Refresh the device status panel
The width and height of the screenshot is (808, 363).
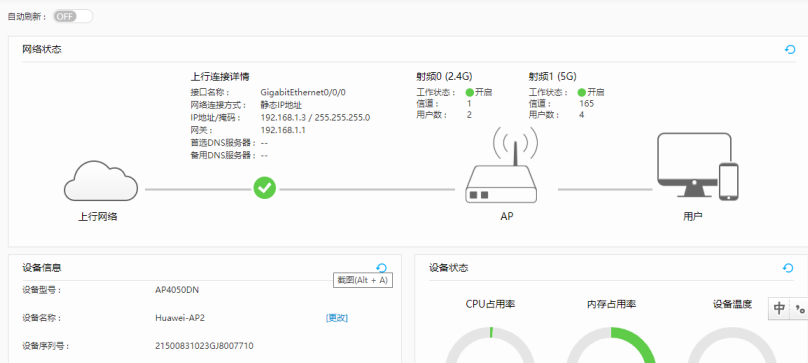click(x=788, y=268)
